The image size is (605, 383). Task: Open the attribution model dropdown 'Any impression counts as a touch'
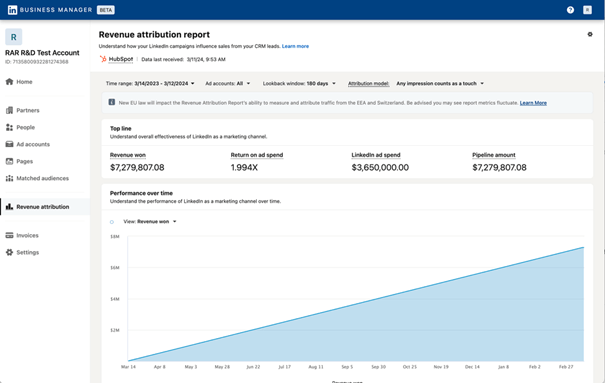[x=440, y=83]
